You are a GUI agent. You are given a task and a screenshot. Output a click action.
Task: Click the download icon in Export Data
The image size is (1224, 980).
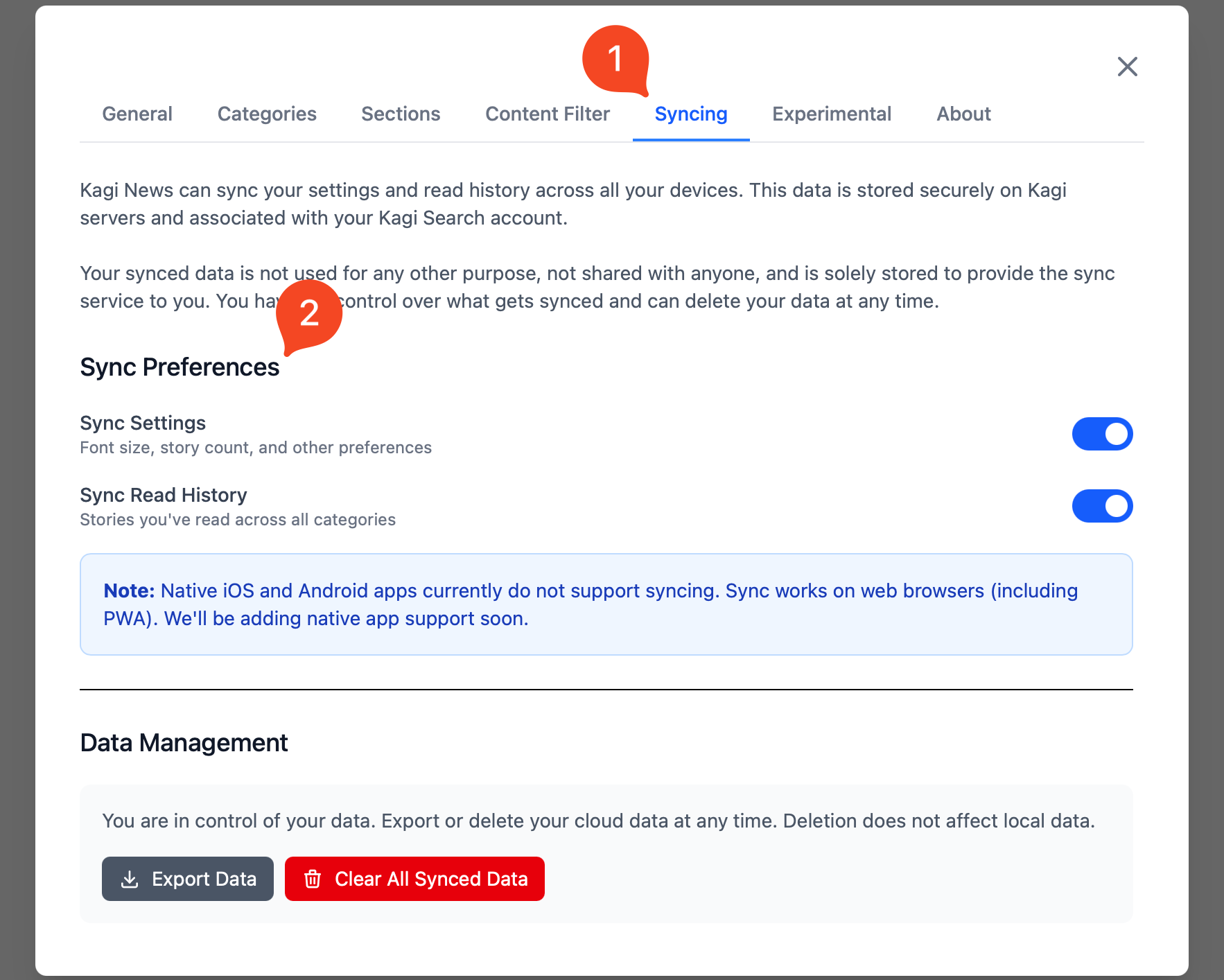point(130,879)
